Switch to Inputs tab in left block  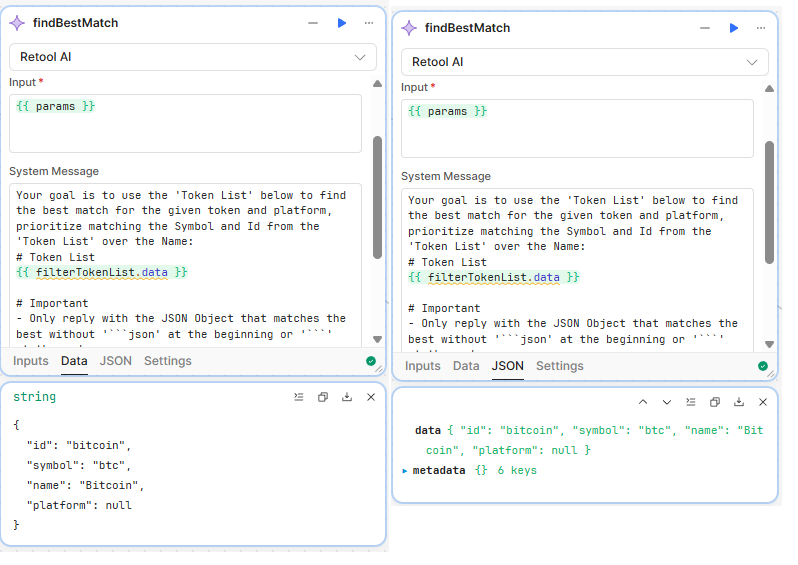(x=31, y=361)
